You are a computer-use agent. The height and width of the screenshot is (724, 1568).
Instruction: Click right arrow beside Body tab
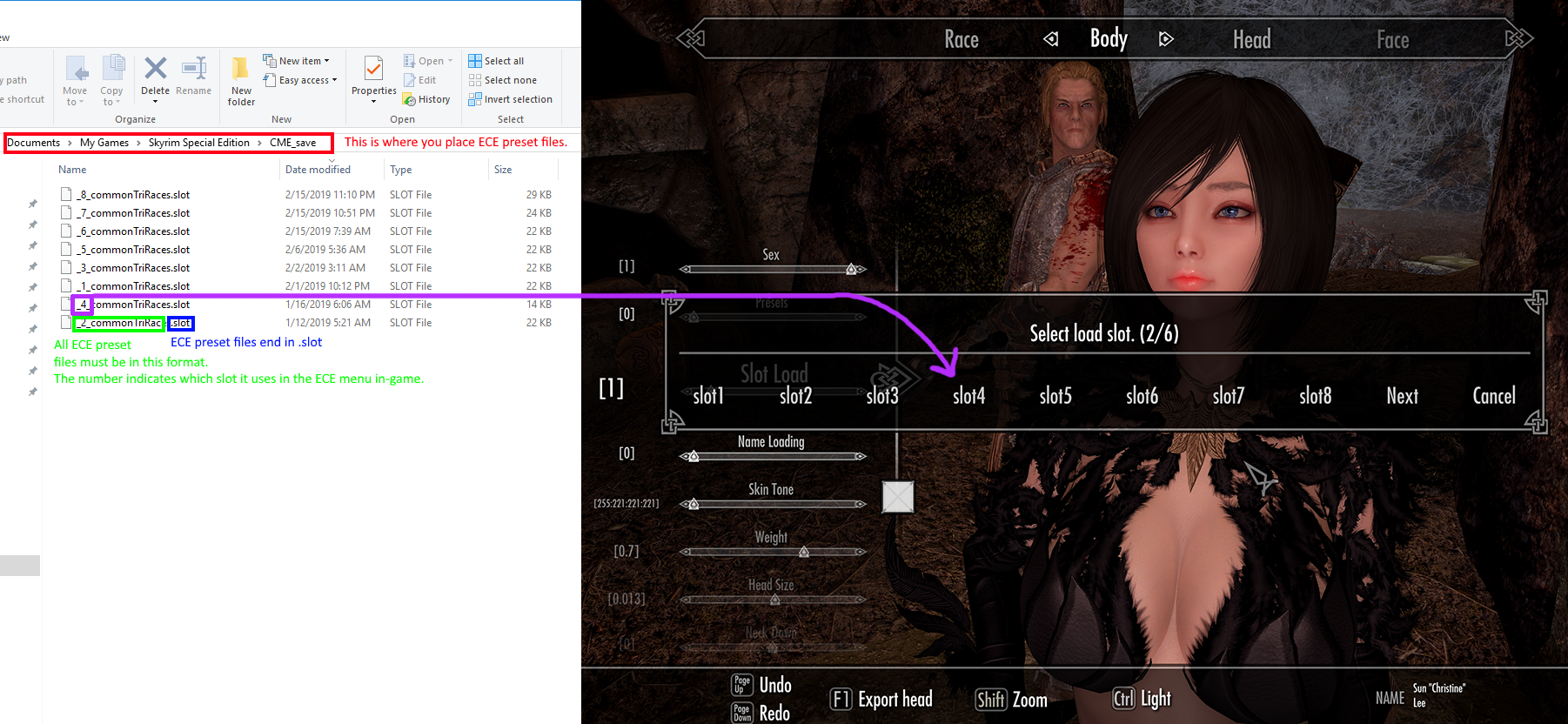click(1166, 39)
